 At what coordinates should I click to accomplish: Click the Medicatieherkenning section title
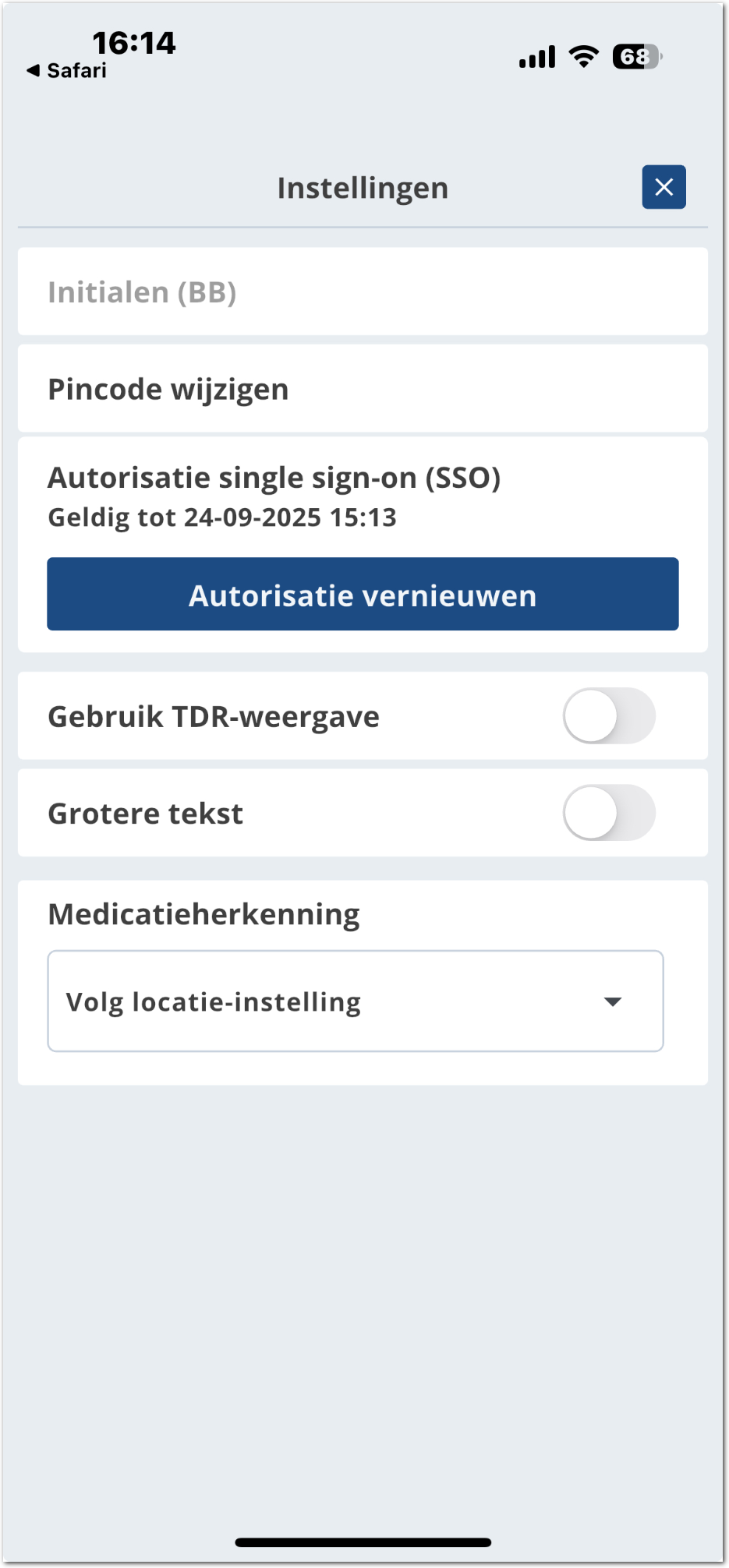[x=203, y=914]
